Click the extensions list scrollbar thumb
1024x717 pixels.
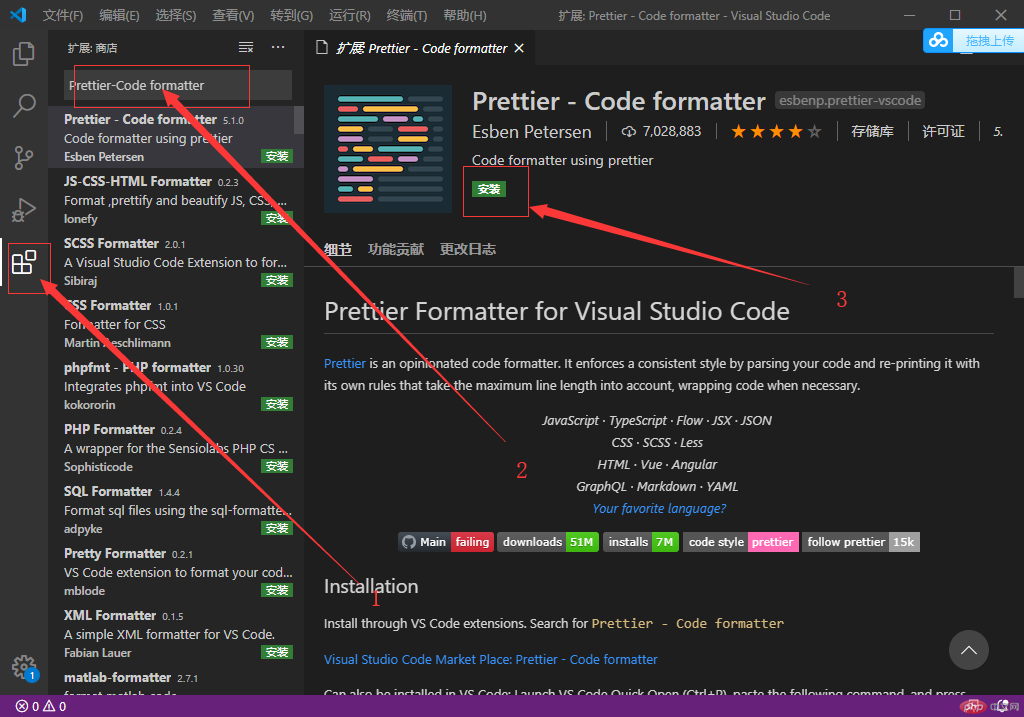(x=299, y=120)
